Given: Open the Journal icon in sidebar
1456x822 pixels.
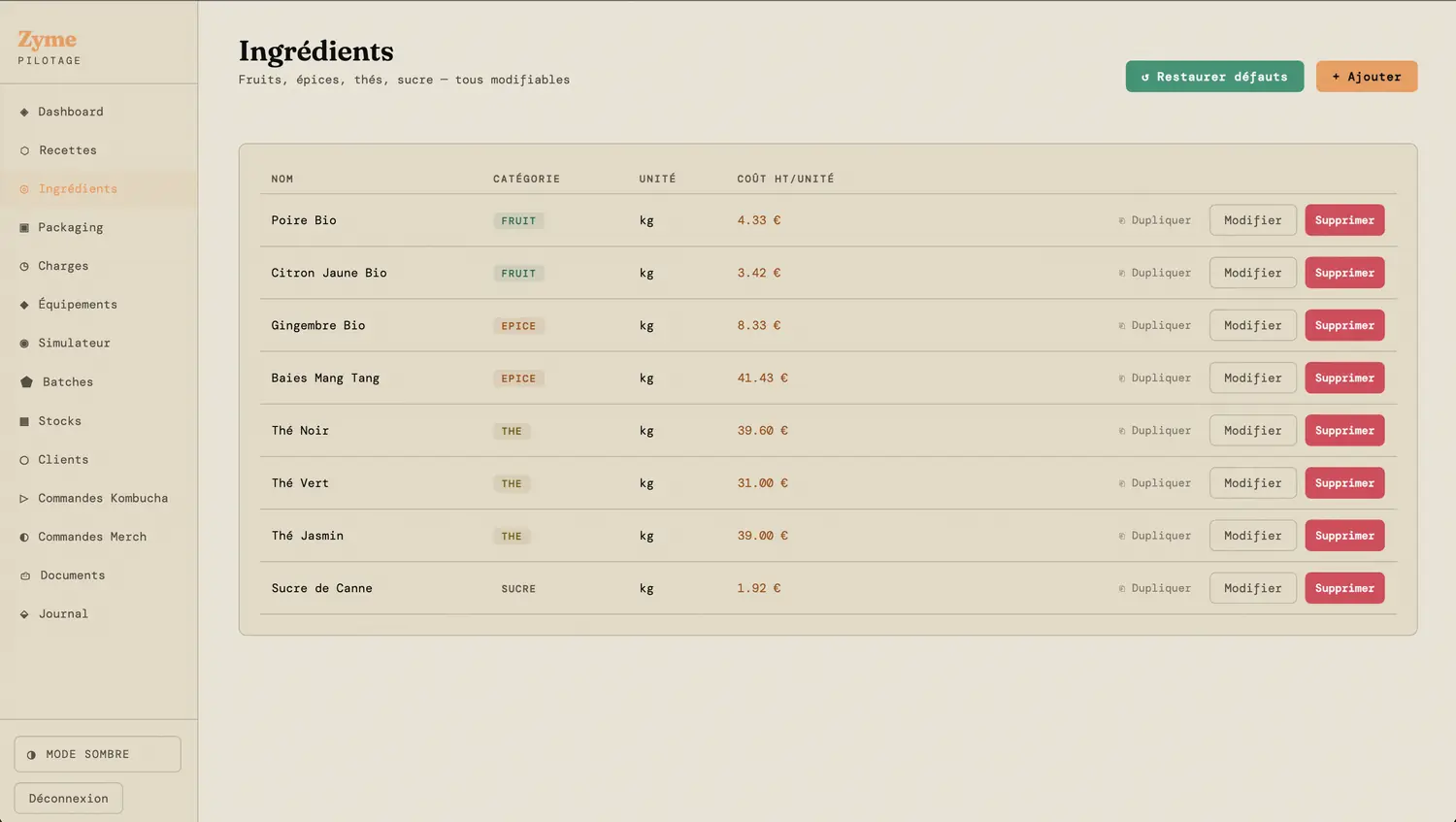Looking at the screenshot, I should tap(24, 614).
